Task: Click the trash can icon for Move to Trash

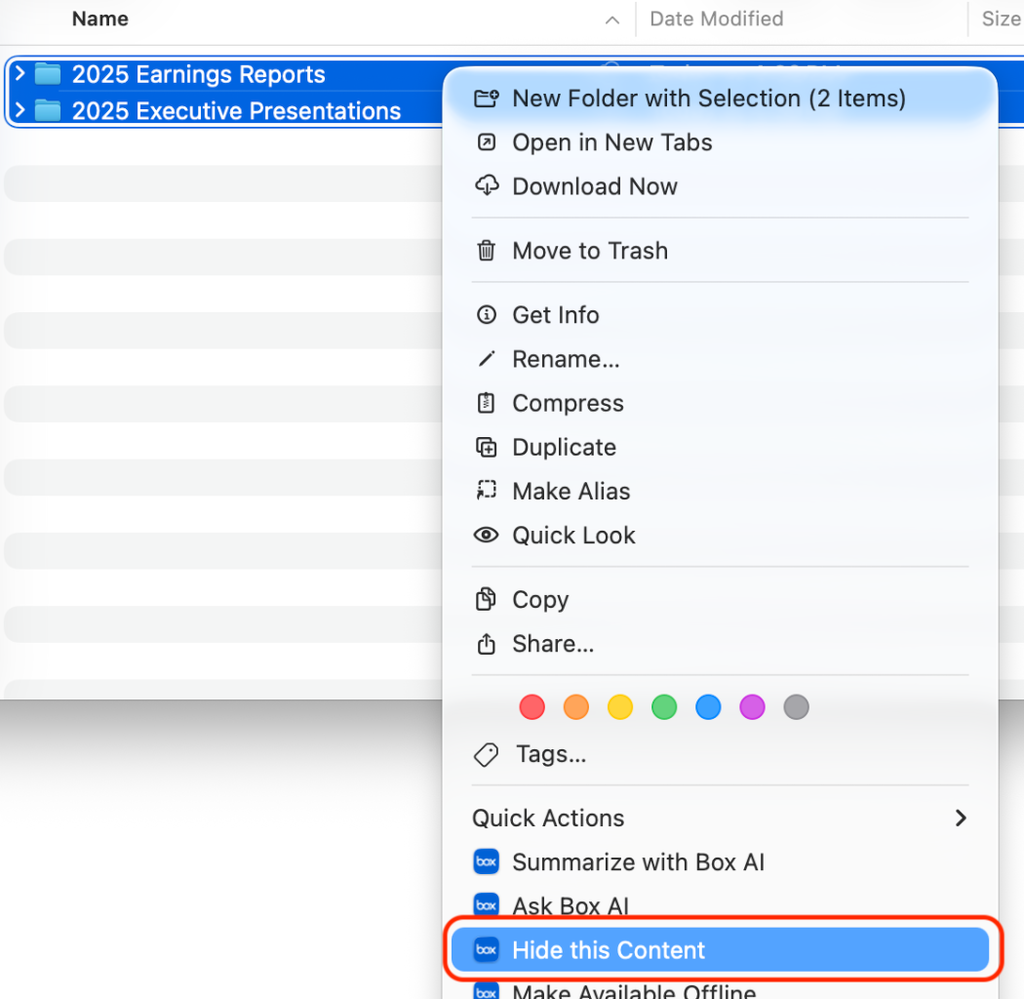Action: 486,251
